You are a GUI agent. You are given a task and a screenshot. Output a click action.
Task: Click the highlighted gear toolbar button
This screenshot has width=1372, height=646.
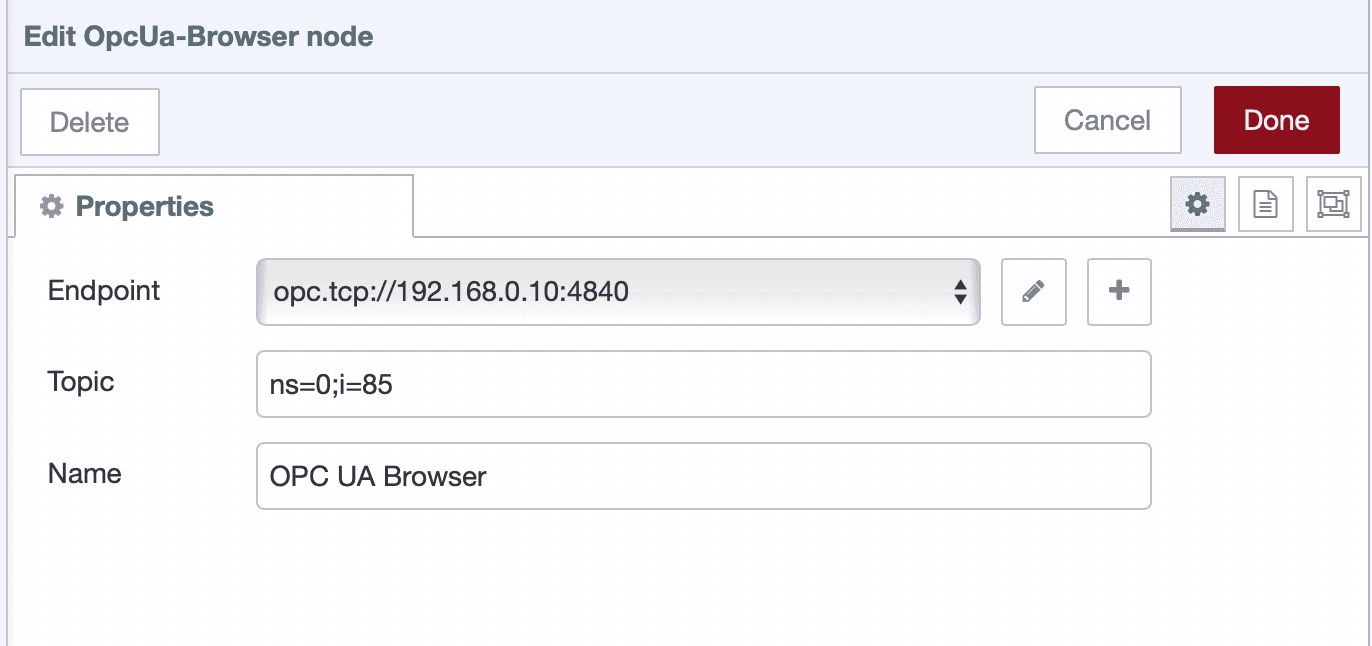1197,203
